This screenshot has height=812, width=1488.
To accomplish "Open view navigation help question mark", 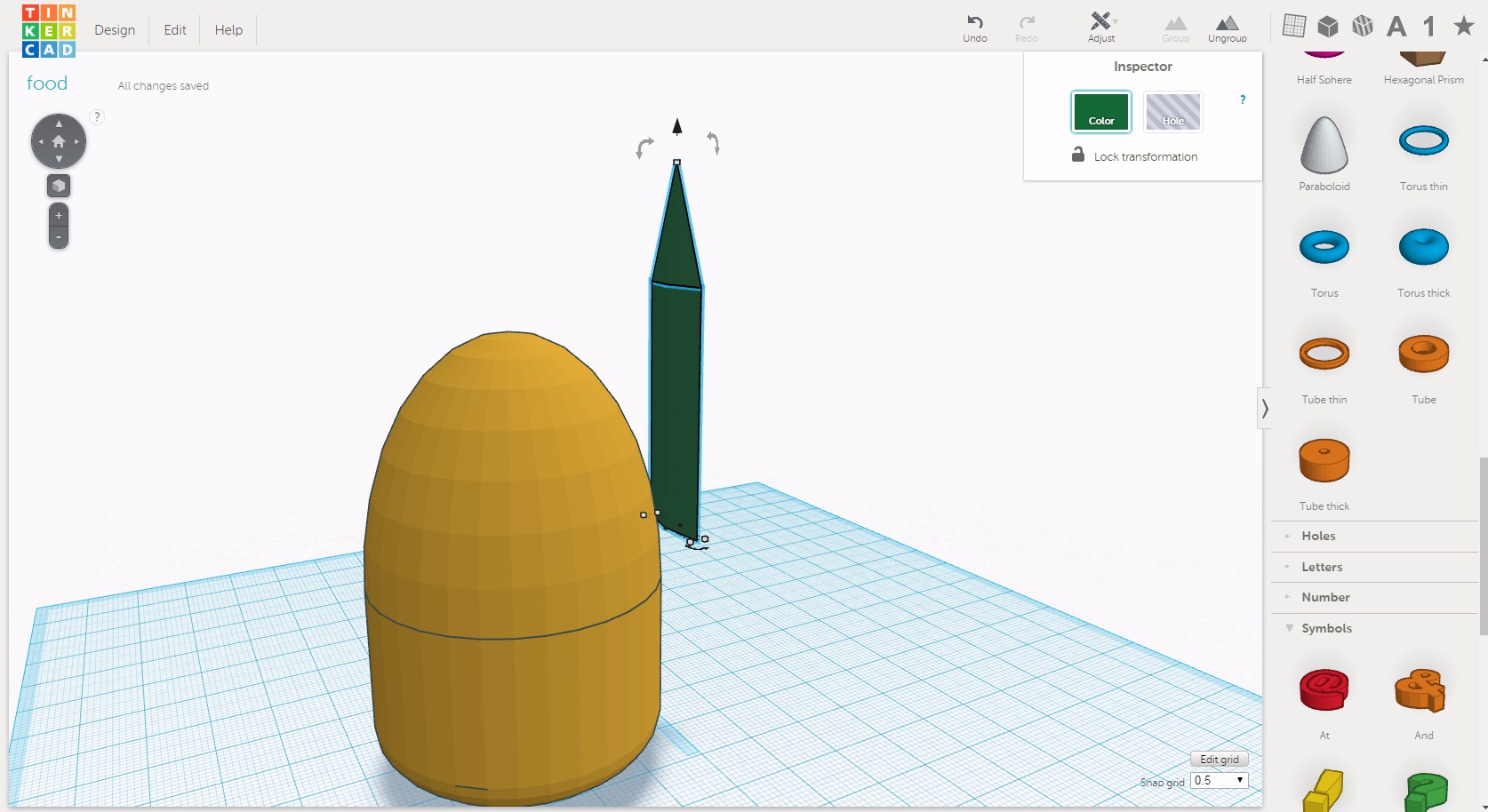I will click(x=97, y=117).
